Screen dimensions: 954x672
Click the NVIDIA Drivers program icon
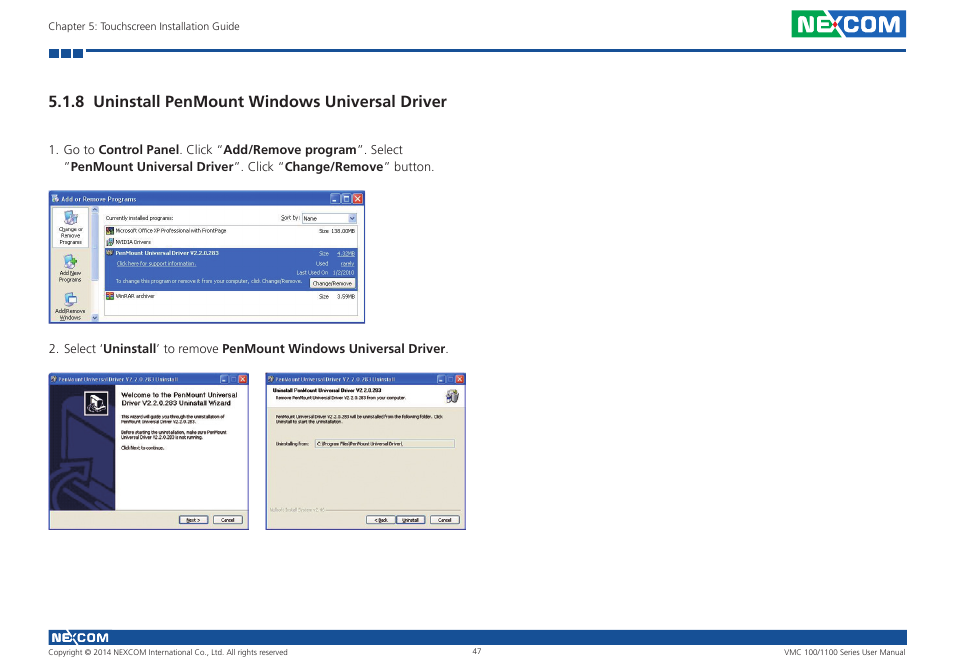(110, 242)
